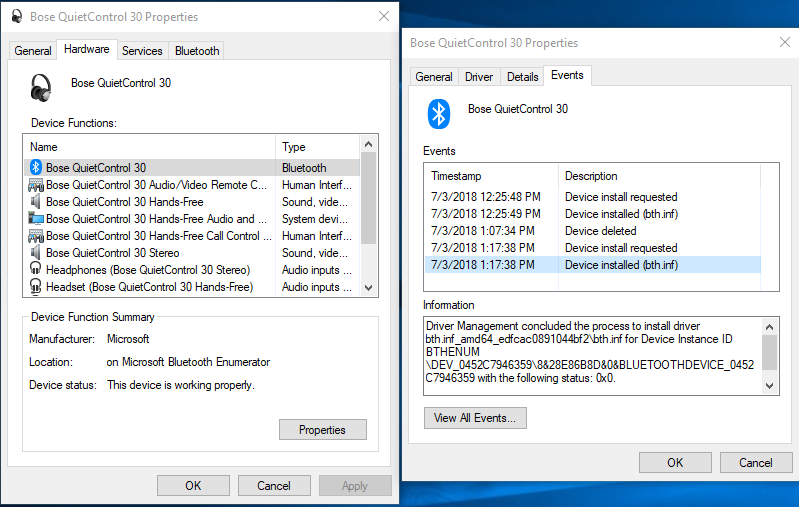Close the left Bose Properties window

(384, 16)
